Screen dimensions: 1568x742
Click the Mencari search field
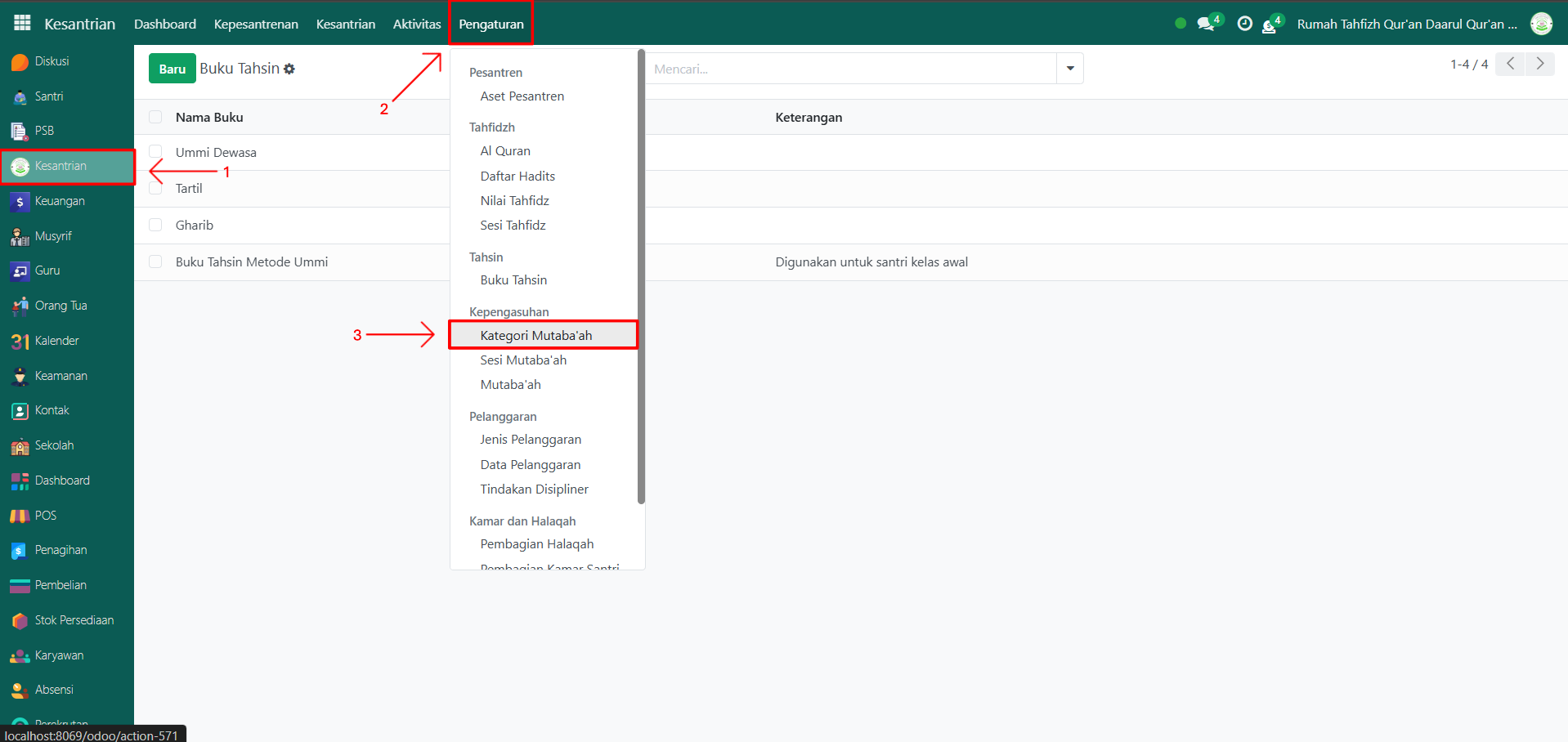[x=850, y=69]
